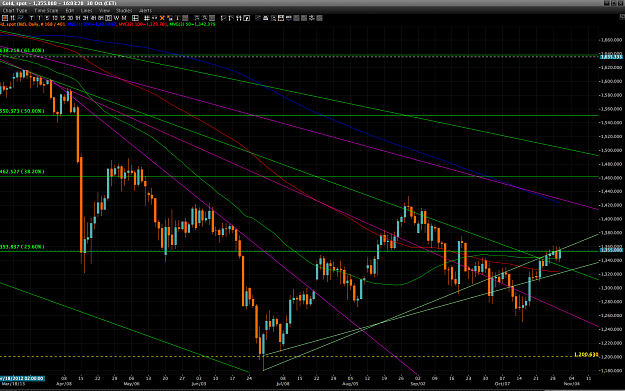
Task: Click the hash grid lines icon
Action: (146, 18)
